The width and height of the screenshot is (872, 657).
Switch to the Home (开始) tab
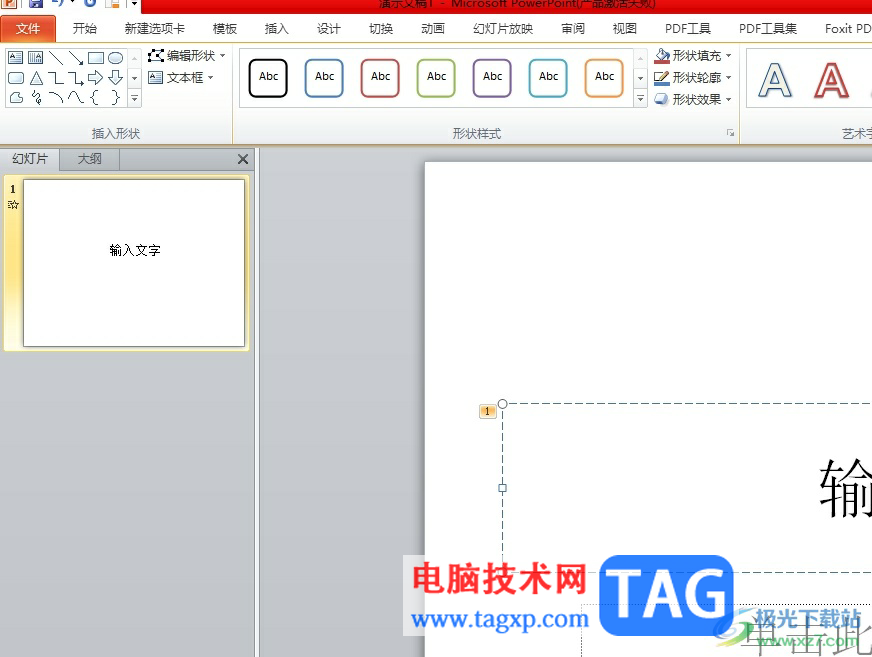tap(85, 28)
